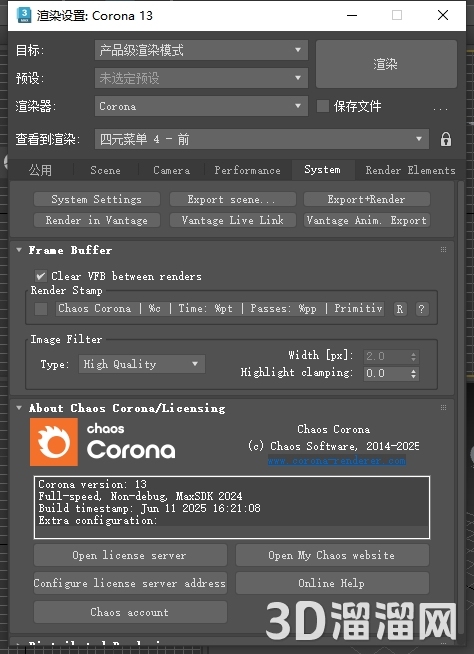
Task: Open render stamp help question mark
Action: [x=421, y=309]
